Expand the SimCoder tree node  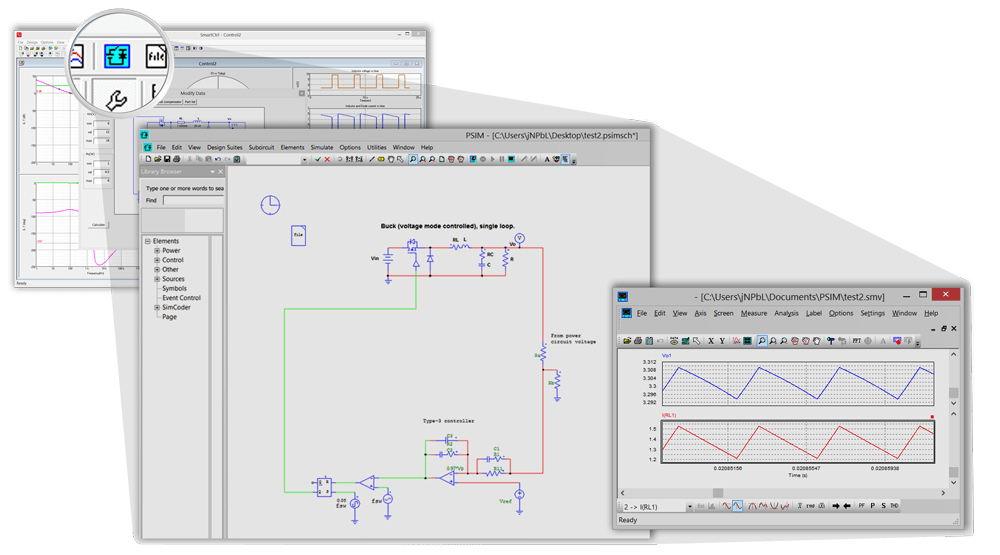tap(157, 307)
